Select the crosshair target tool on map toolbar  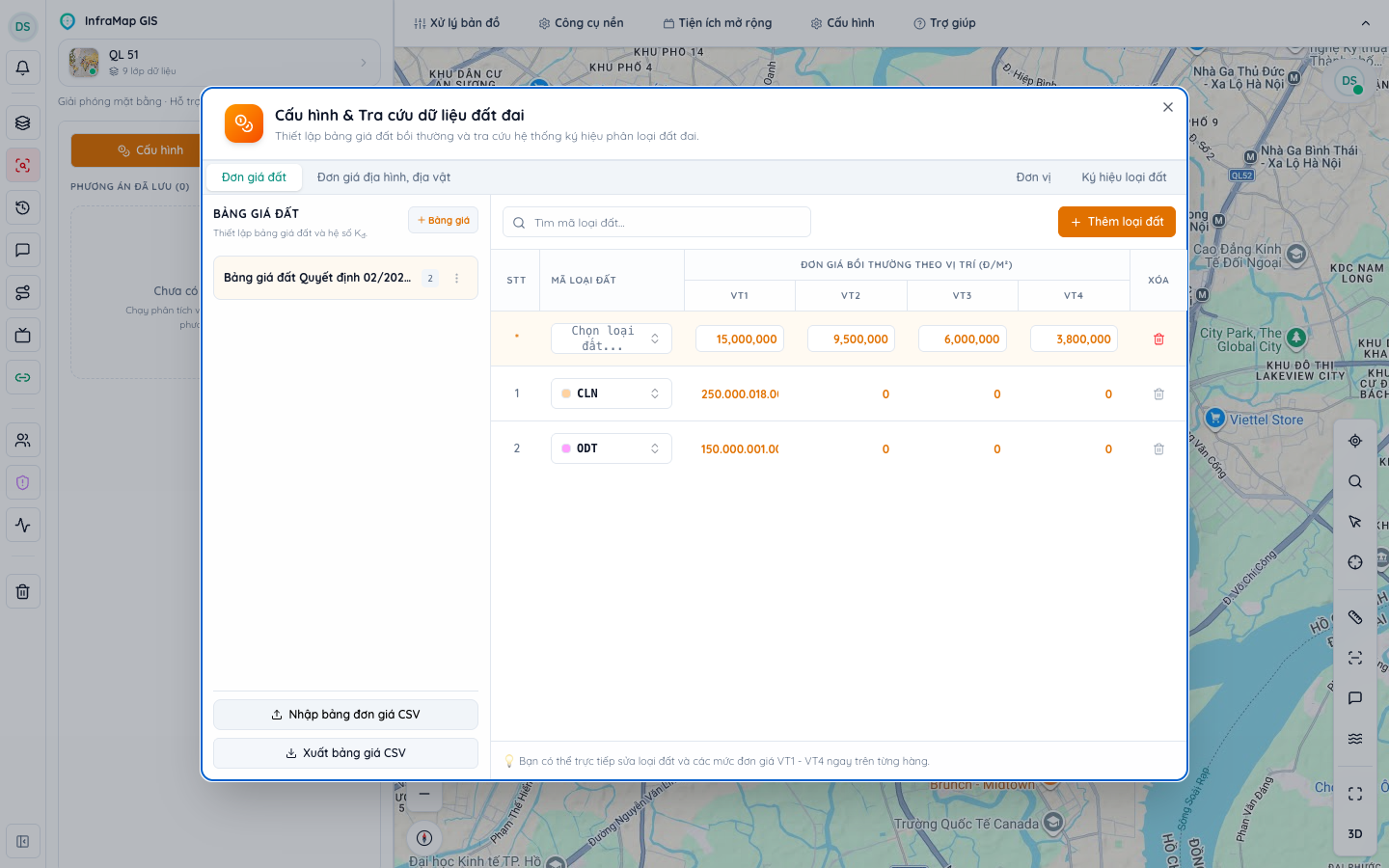(1355, 562)
